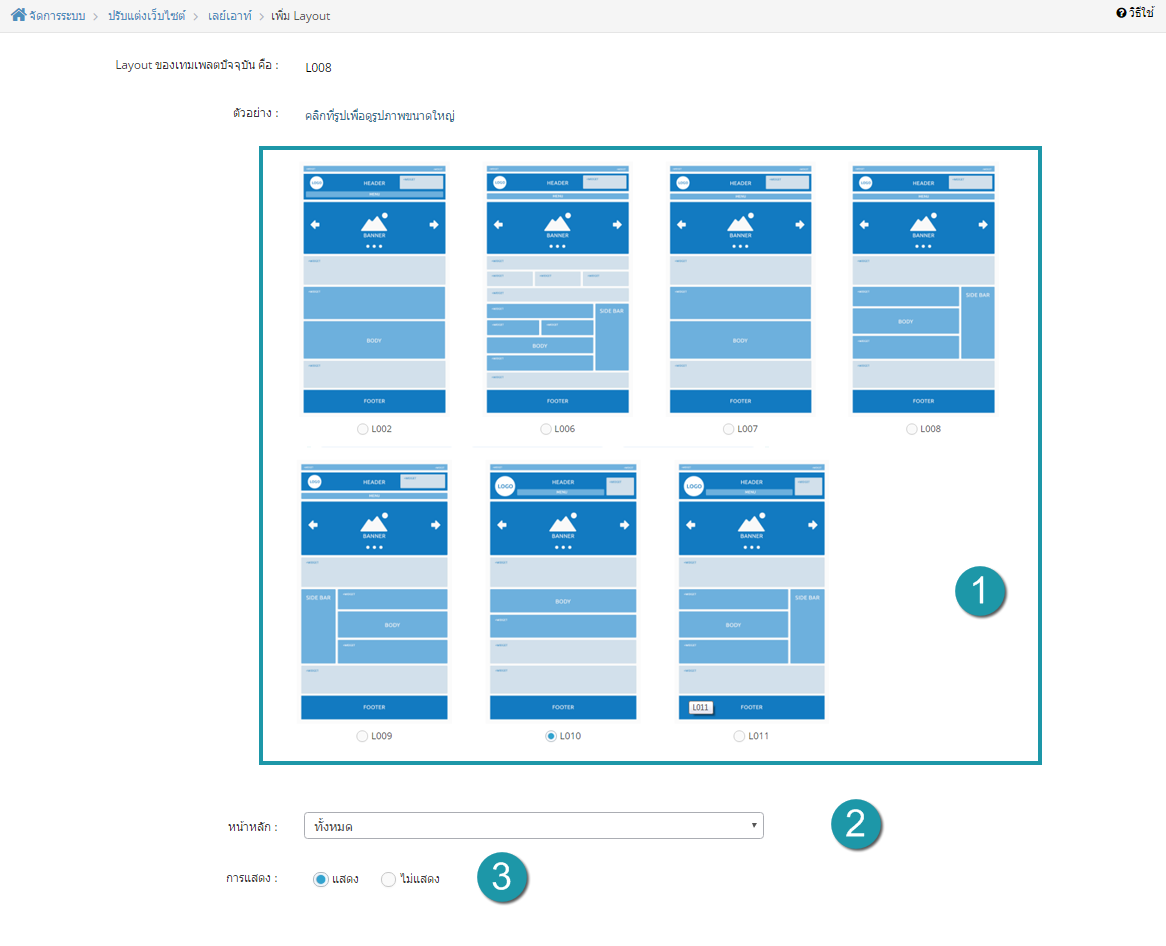This screenshot has width=1166, height=946.
Task: Select the แสดง display radio option
Action: click(x=321, y=880)
